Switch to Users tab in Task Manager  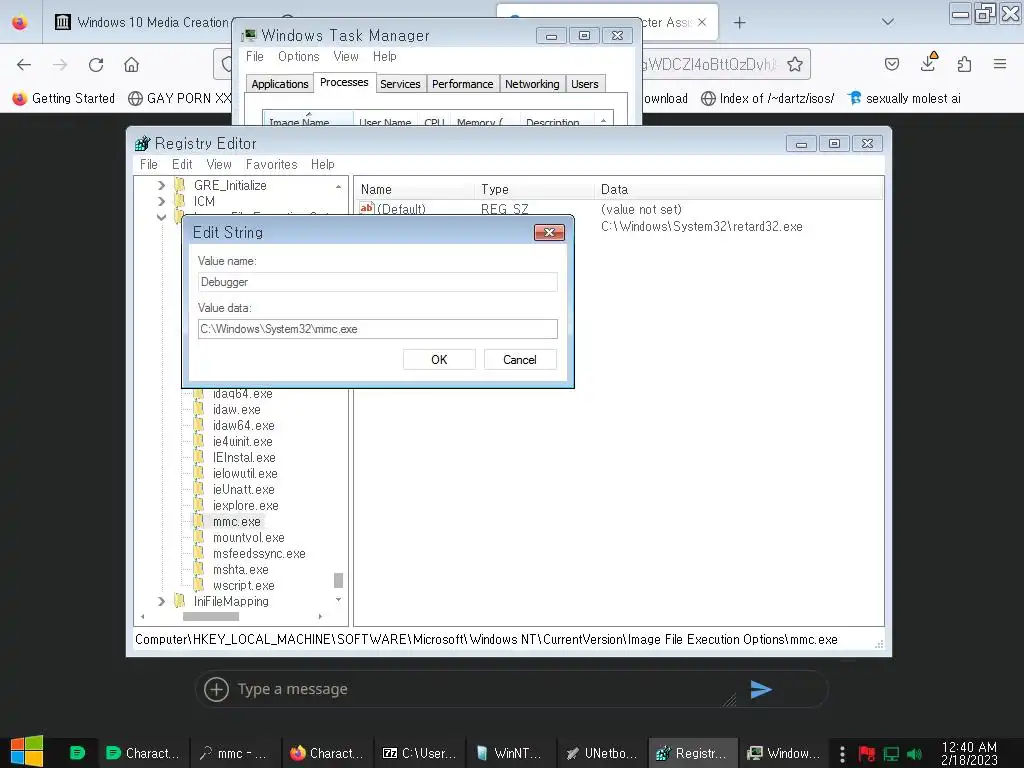click(x=584, y=84)
